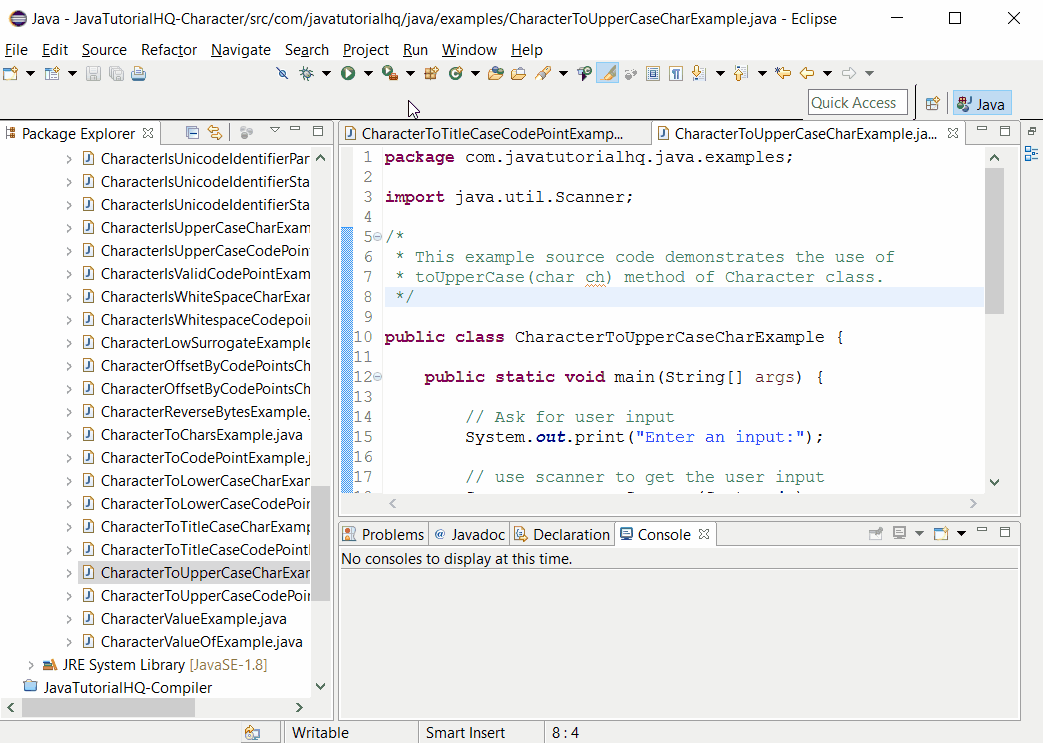1043x743 pixels.
Task: Collapse the line 5 comment block in editor
Action: click(x=380, y=236)
